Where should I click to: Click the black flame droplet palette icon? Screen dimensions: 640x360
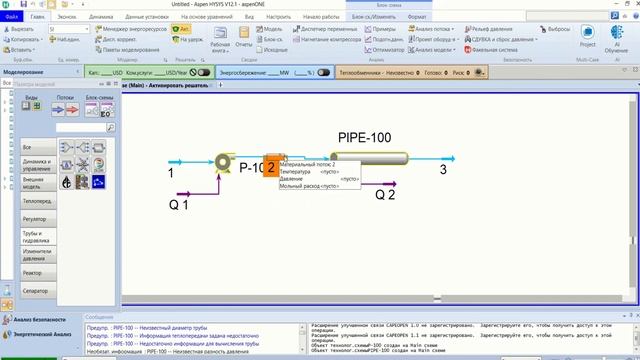coord(66,182)
